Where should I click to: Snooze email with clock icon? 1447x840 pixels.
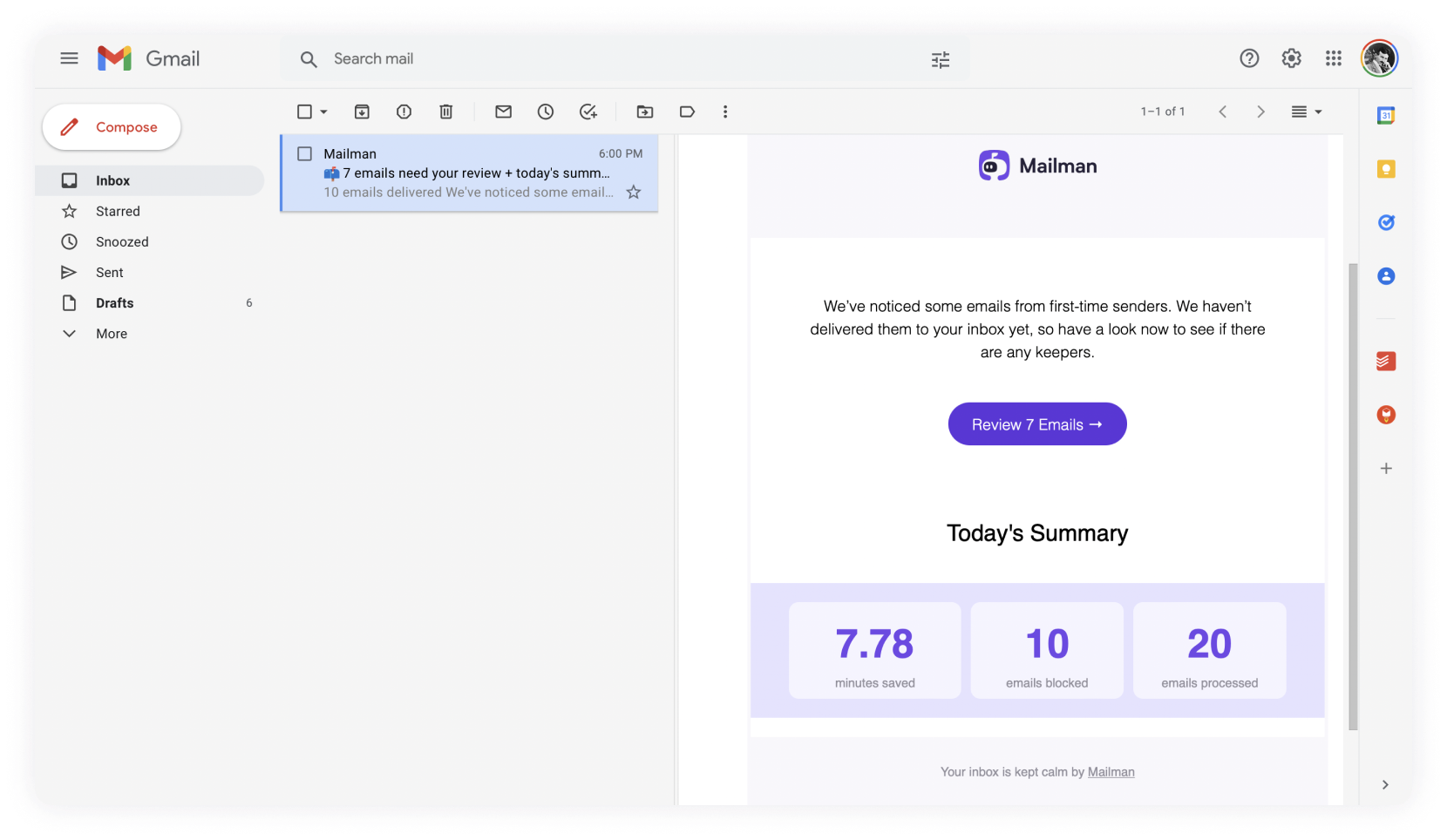(x=545, y=112)
